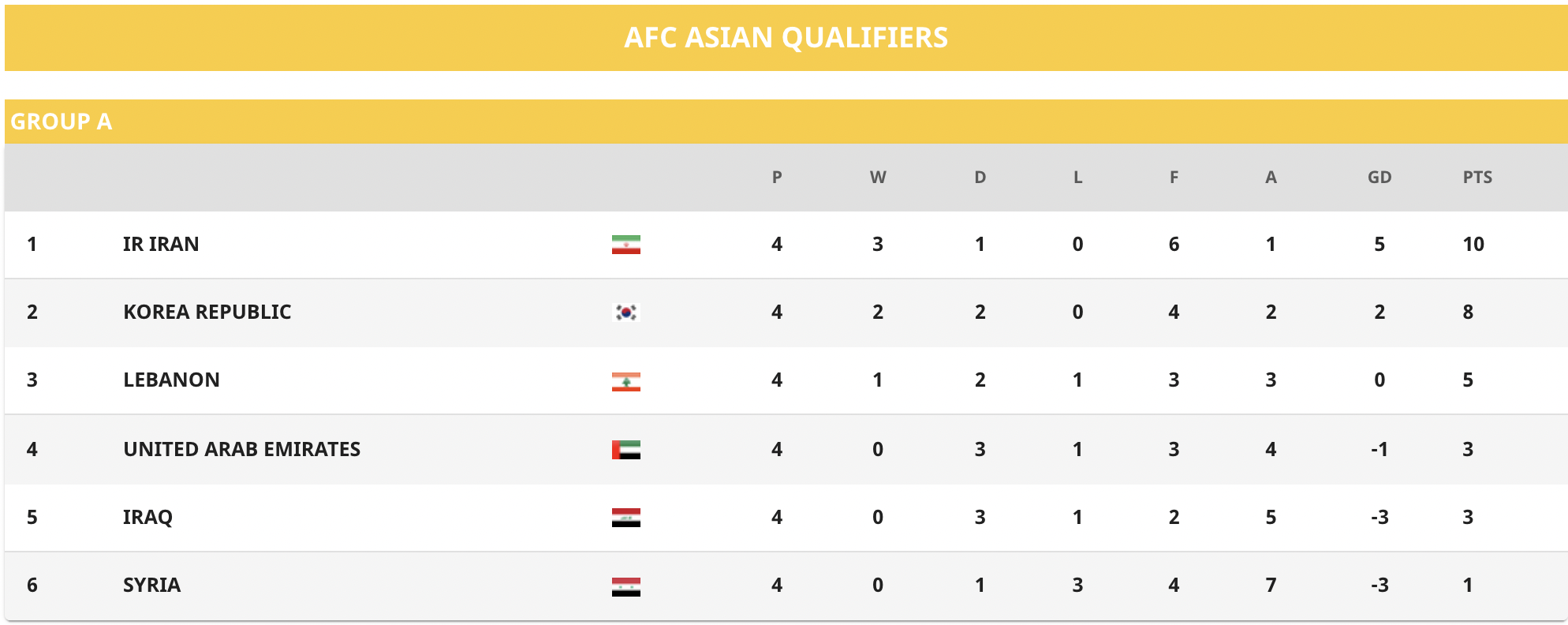Click the Lebanon flag icon
1568x625 pixels.
(626, 382)
